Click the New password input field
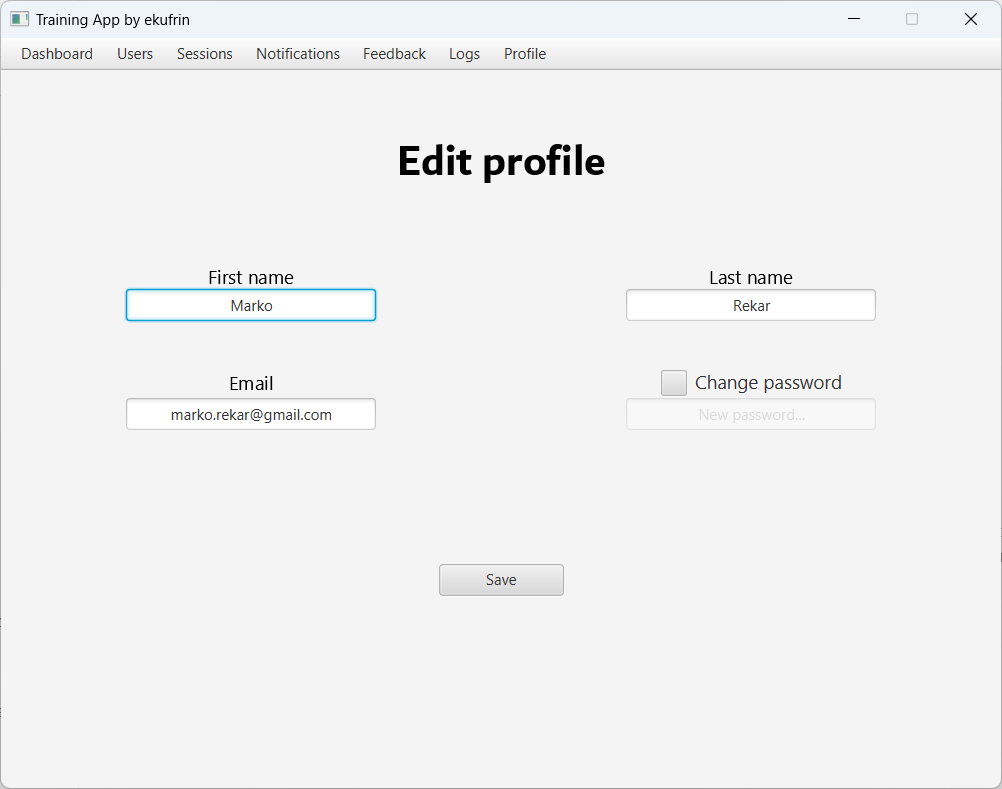The image size is (1002, 789). (751, 415)
